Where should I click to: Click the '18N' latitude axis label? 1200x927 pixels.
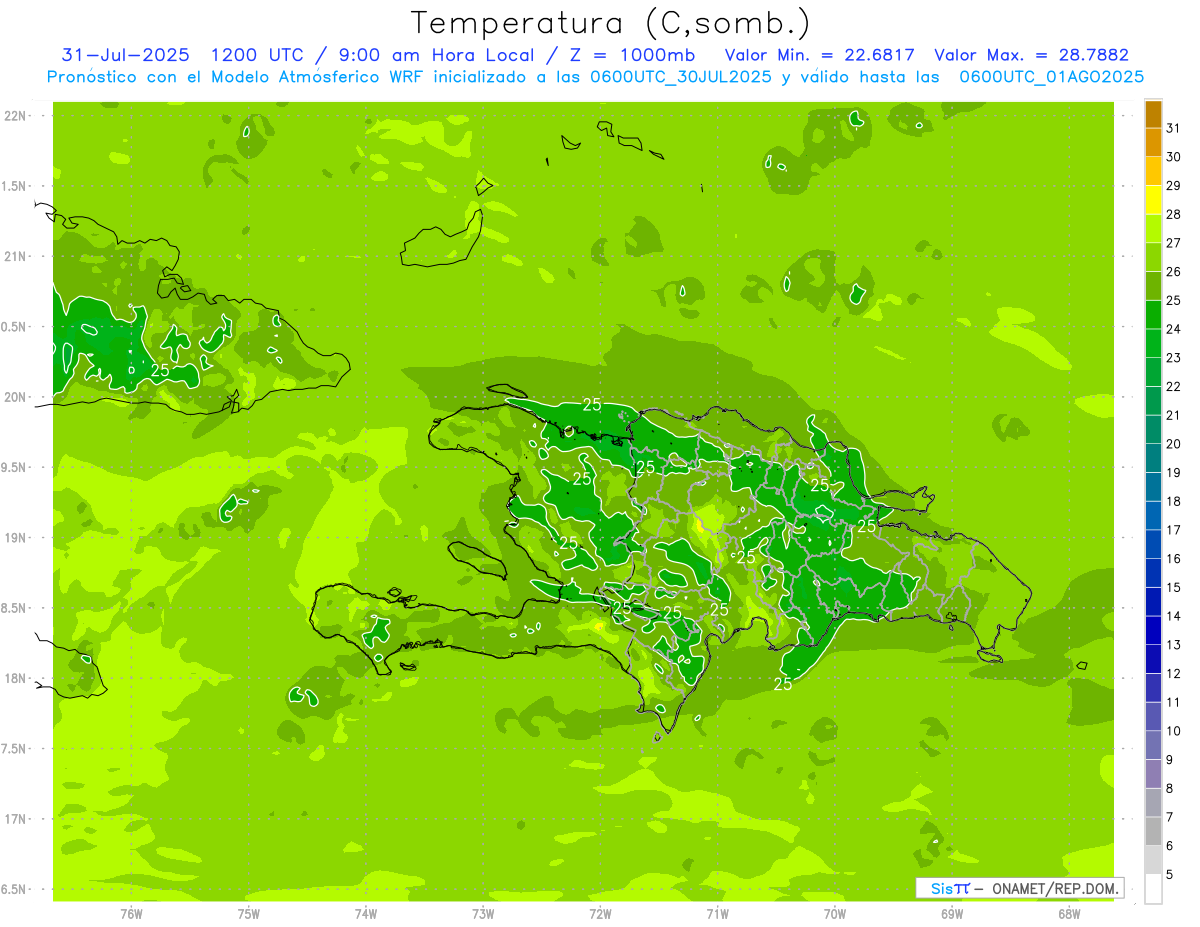(15, 678)
